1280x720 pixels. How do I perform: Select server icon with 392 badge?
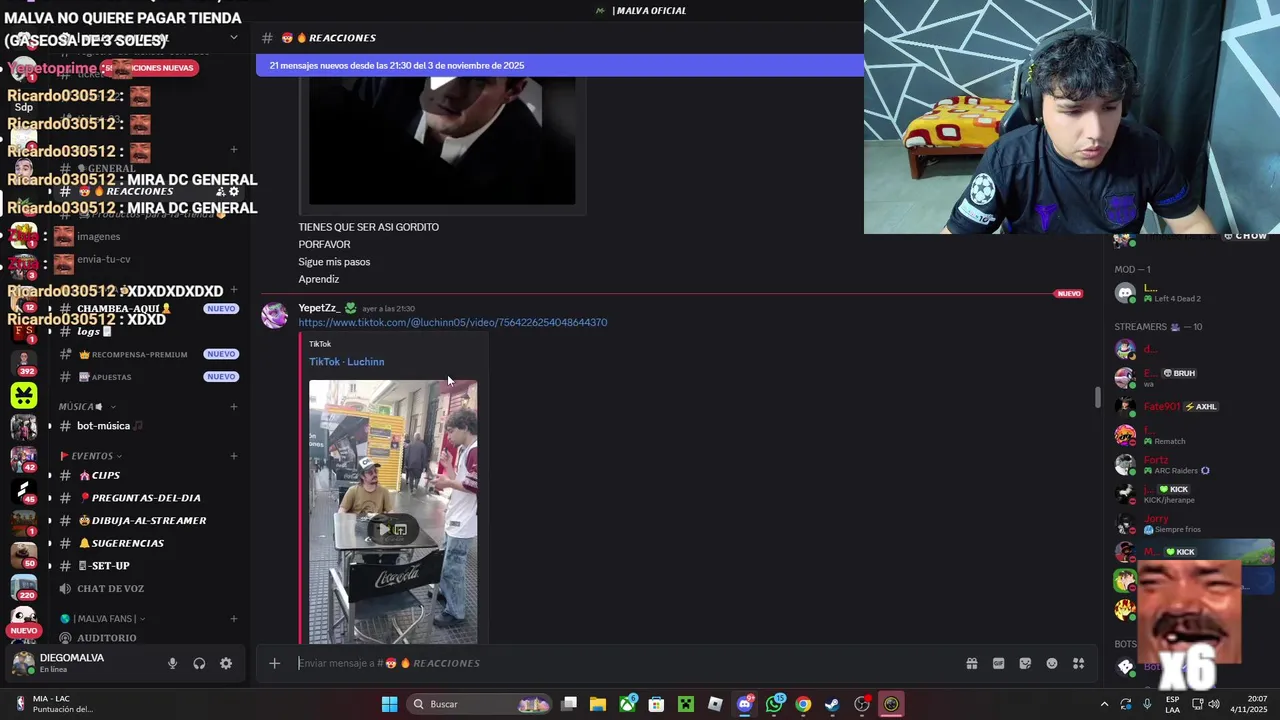[24, 363]
